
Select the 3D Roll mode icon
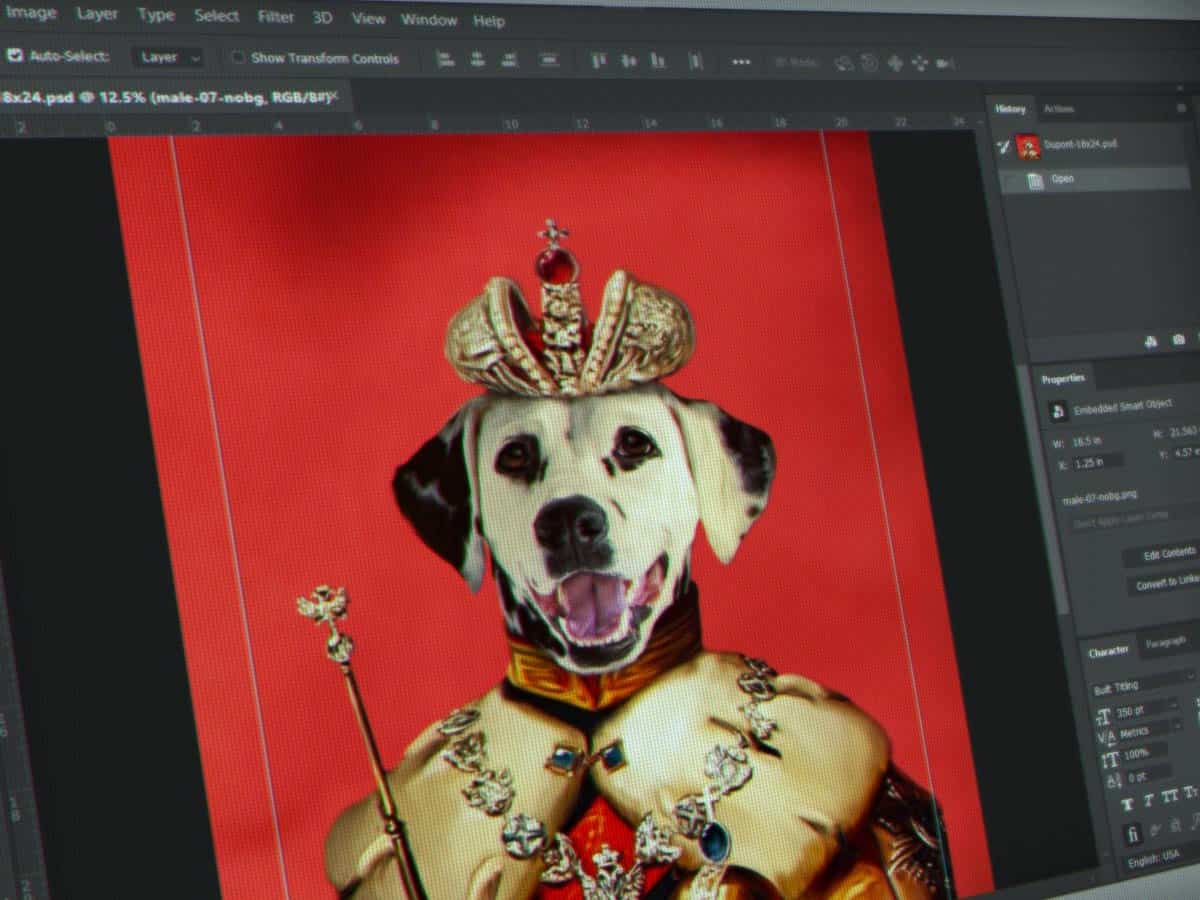point(869,63)
